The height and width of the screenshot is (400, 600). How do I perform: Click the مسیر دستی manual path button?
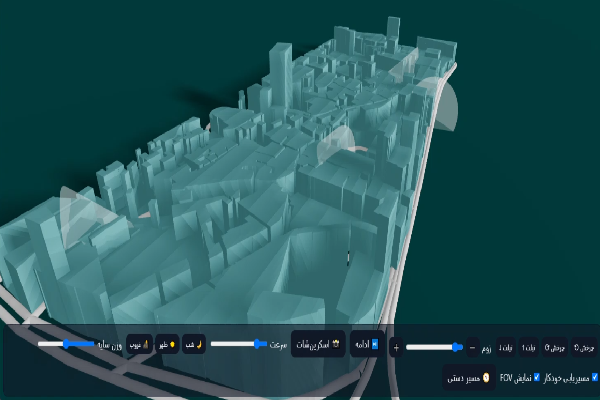469,377
